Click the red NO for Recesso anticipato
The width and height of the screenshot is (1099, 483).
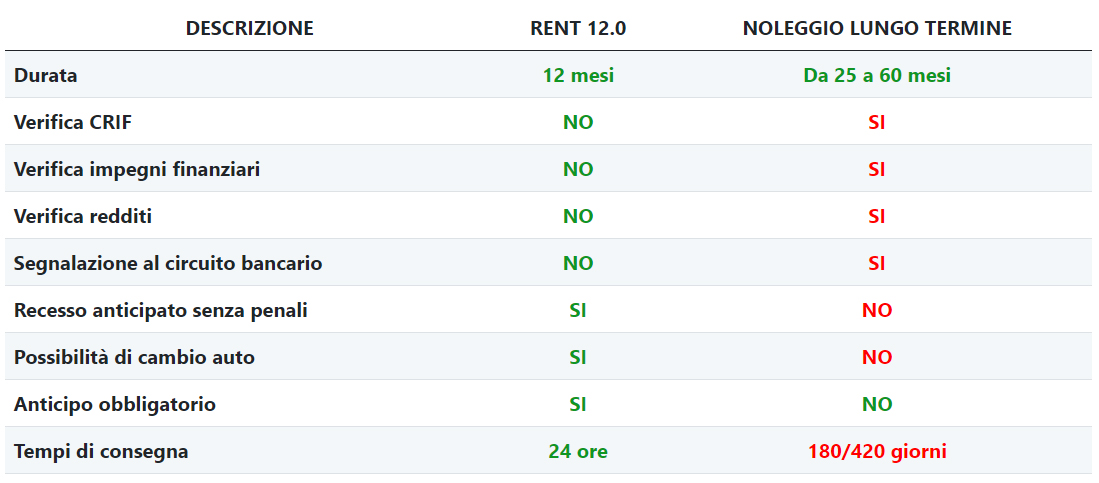[877, 310]
